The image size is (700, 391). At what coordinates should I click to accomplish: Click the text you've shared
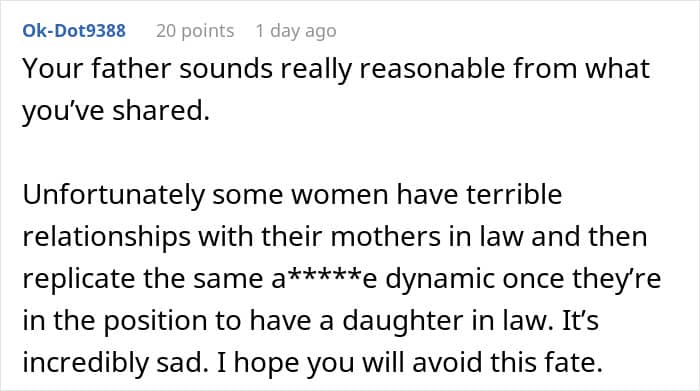click(x=116, y=111)
